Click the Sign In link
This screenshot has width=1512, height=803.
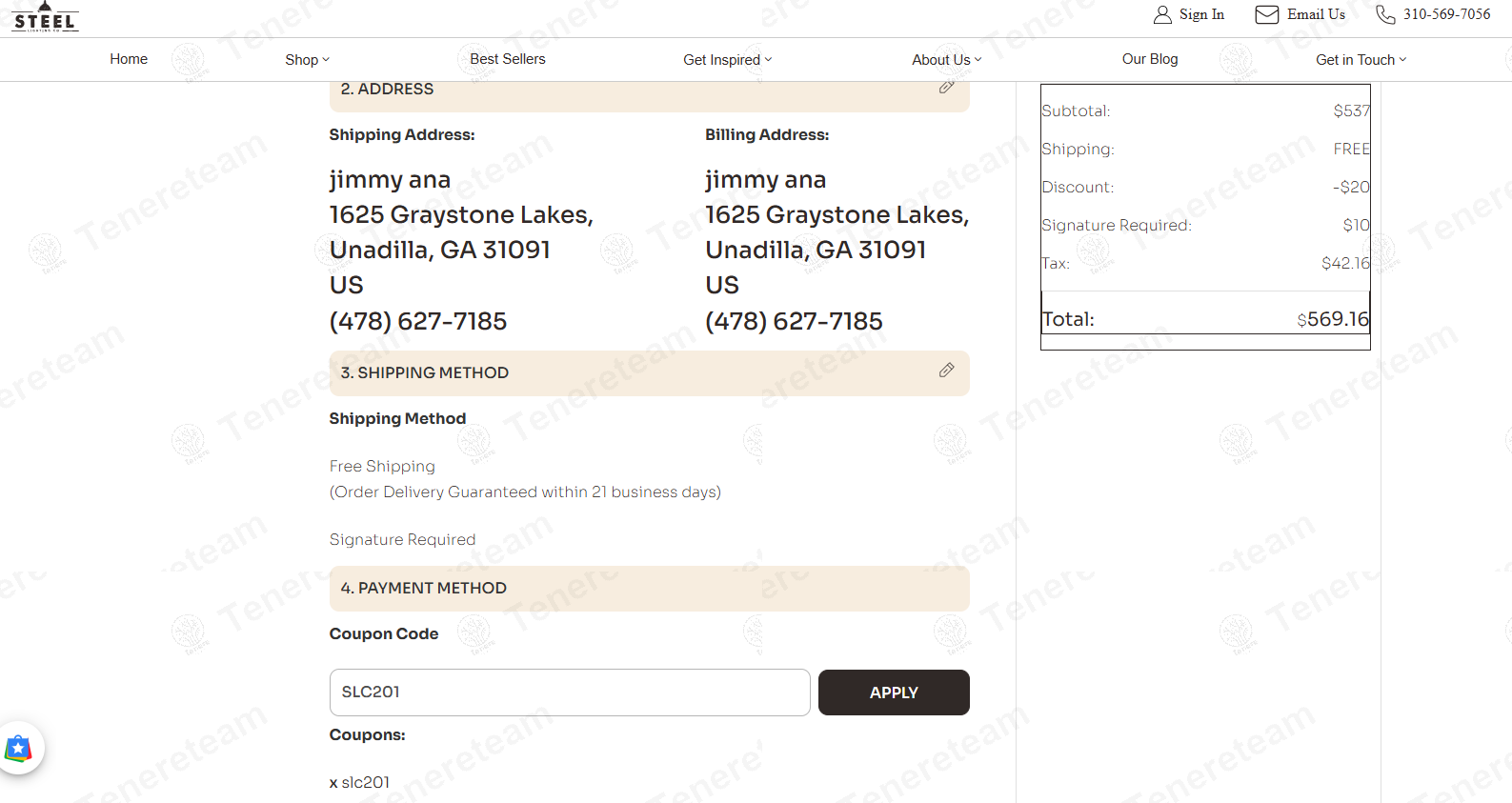[x=1201, y=14]
